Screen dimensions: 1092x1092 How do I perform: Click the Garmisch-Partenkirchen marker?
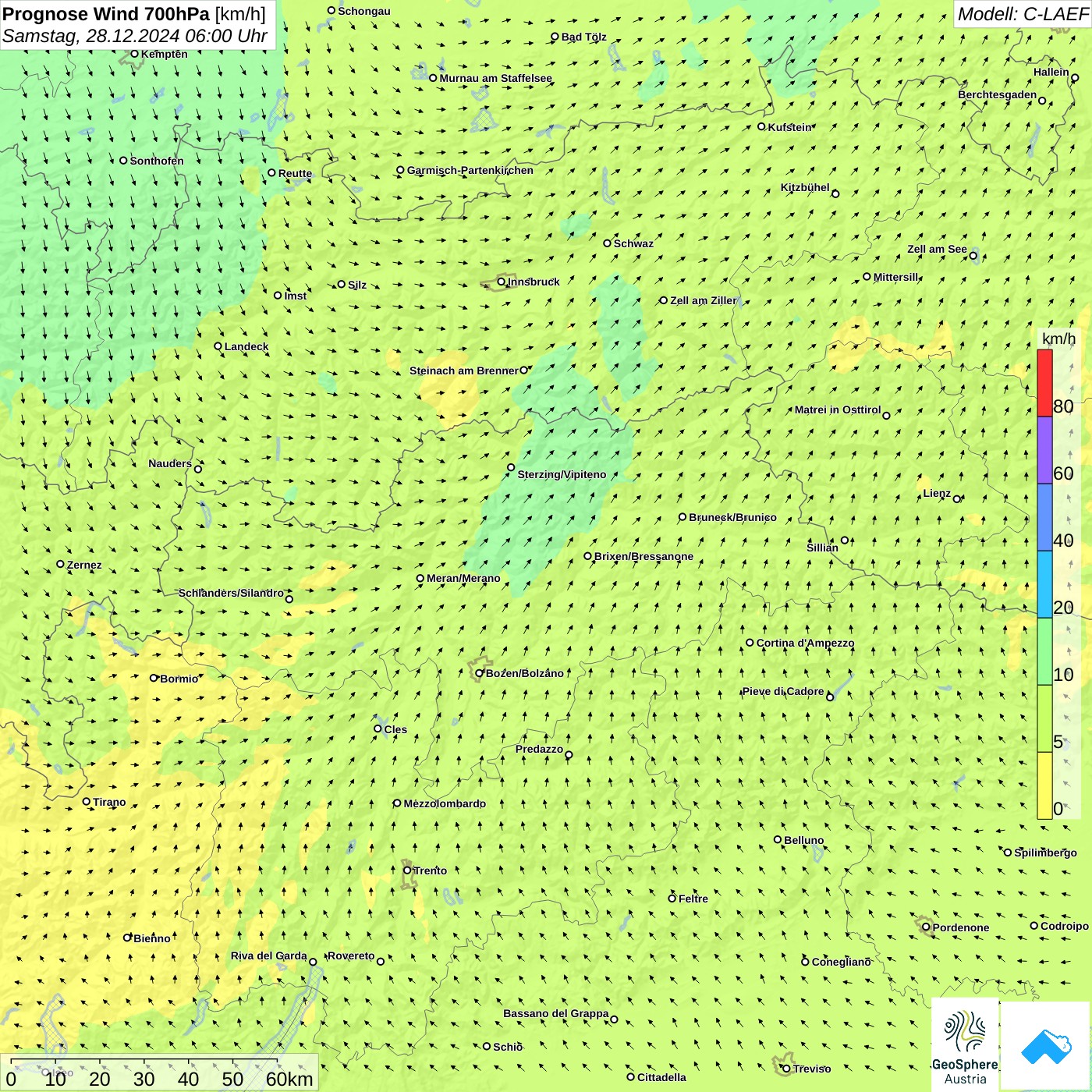(x=401, y=170)
